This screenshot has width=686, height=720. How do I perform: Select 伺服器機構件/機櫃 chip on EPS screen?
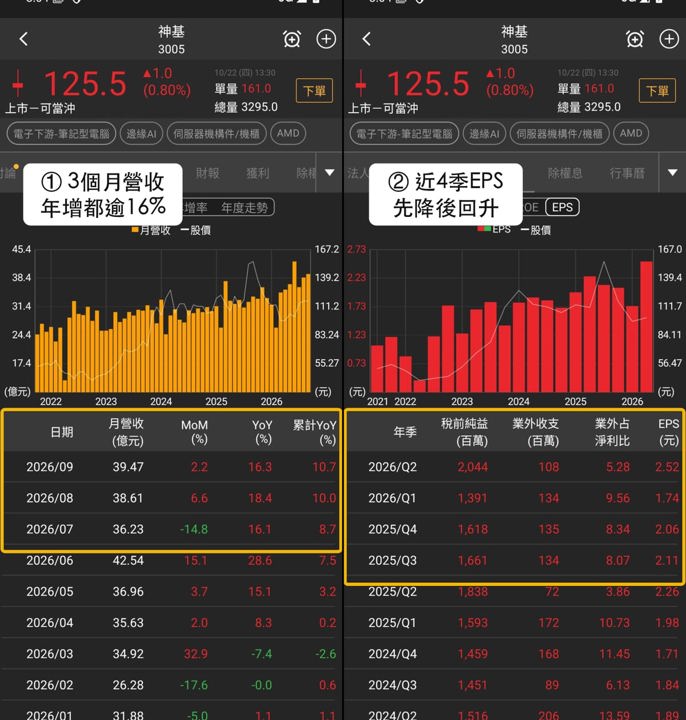[x=559, y=134]
